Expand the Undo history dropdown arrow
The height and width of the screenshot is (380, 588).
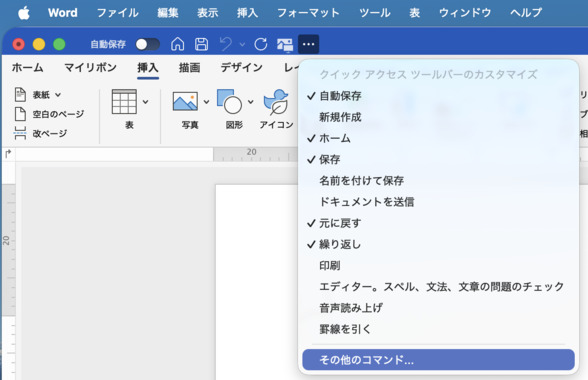coord(242,45)
